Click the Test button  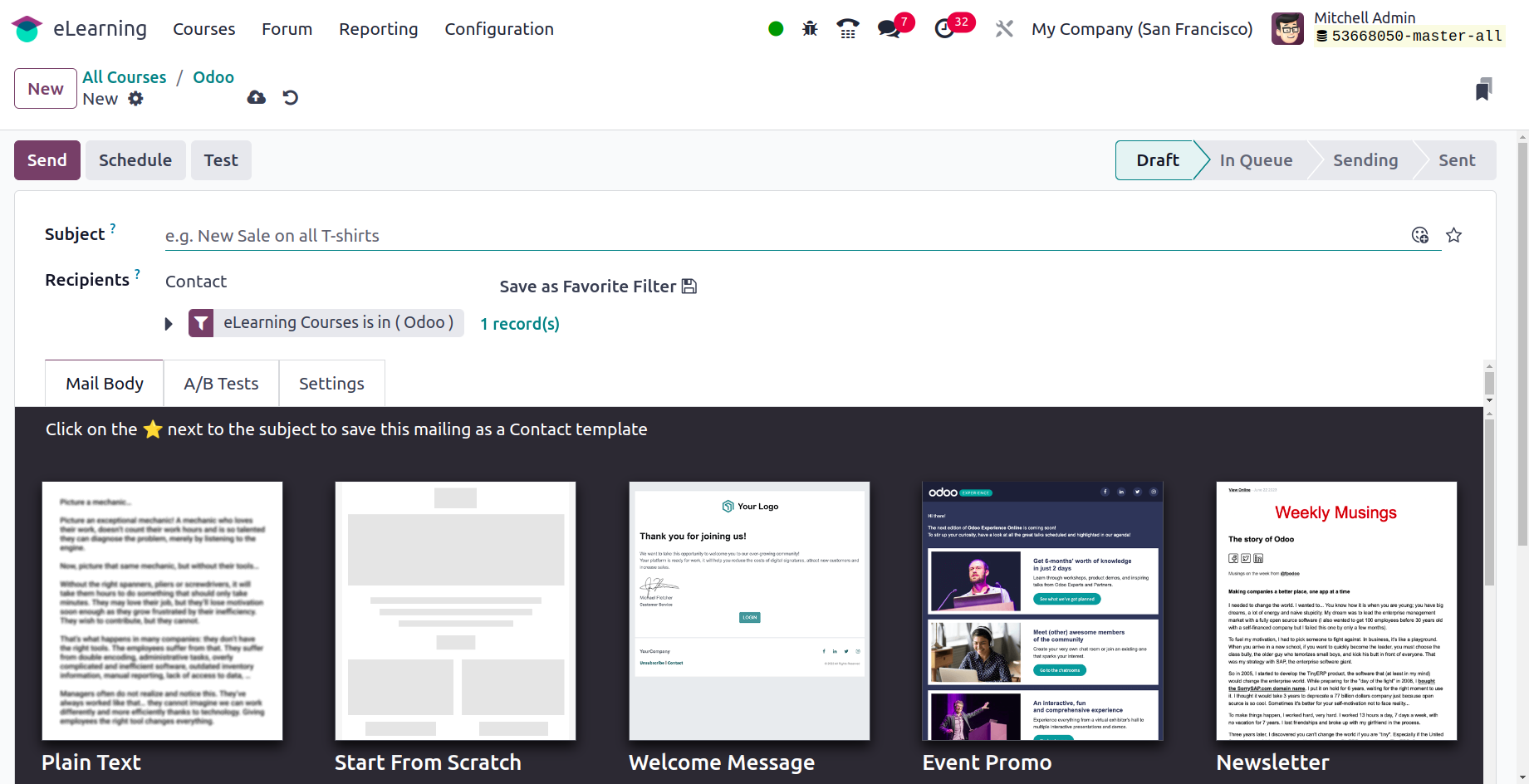pos(221,160)
